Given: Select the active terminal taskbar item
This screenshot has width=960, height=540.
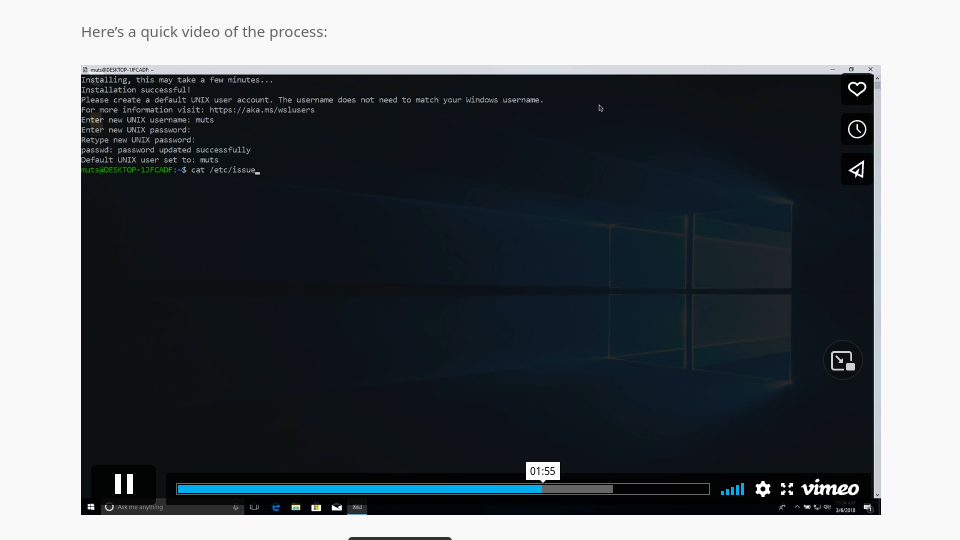Looking at the screenshot, I should [x=357, y=508].
